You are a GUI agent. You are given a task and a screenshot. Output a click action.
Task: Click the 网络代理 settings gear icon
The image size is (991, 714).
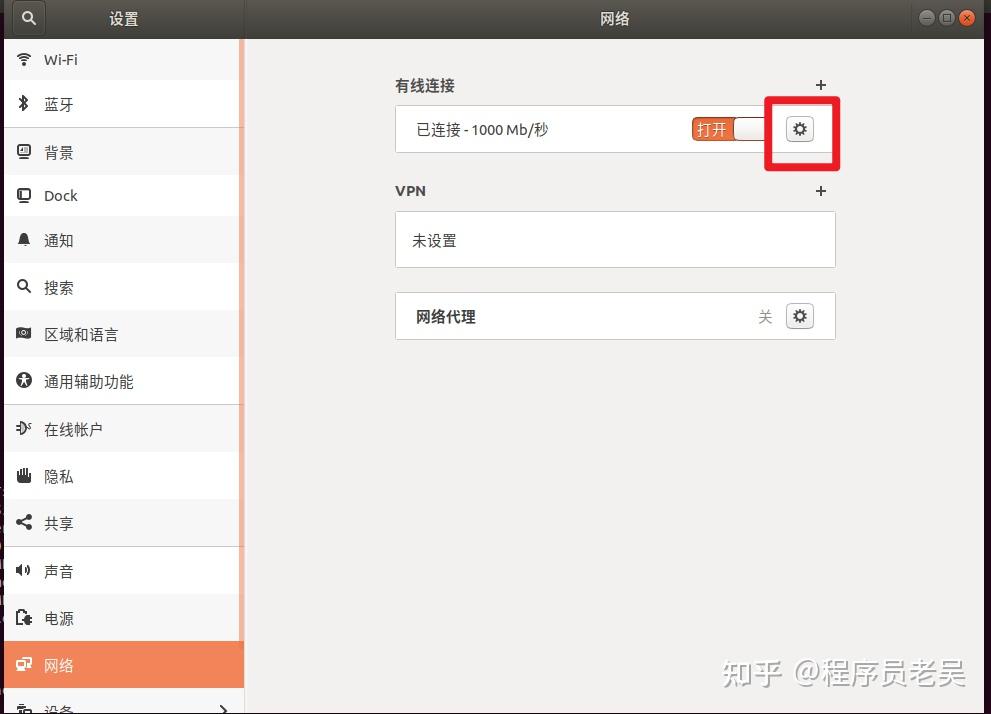pyautogui.click(x=799, y=316)
